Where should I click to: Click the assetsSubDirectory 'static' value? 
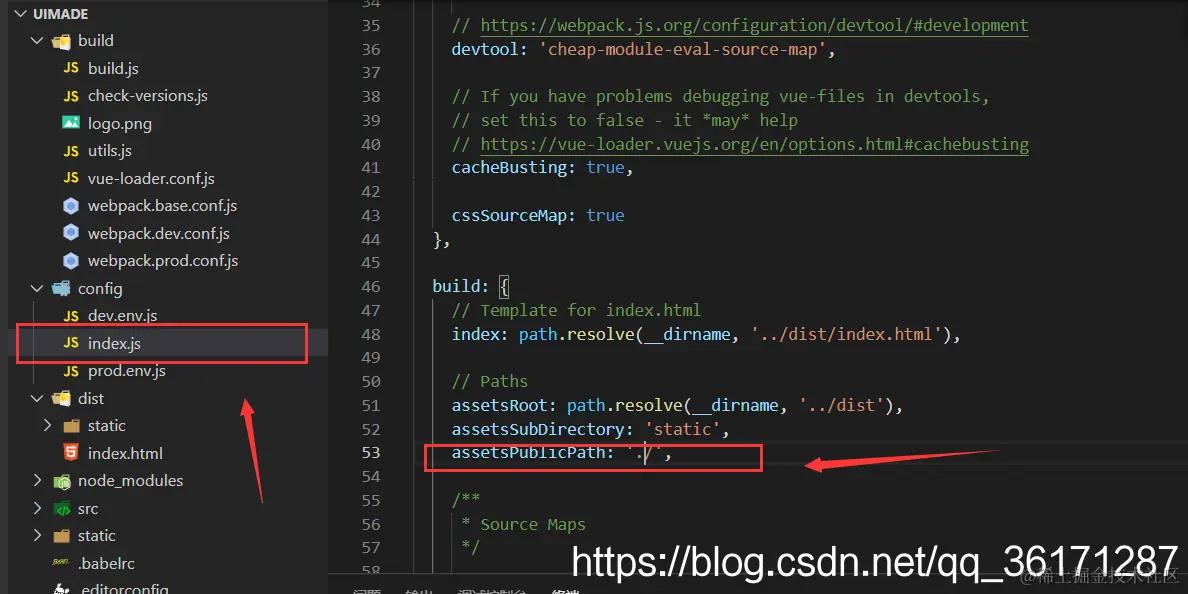683,430
